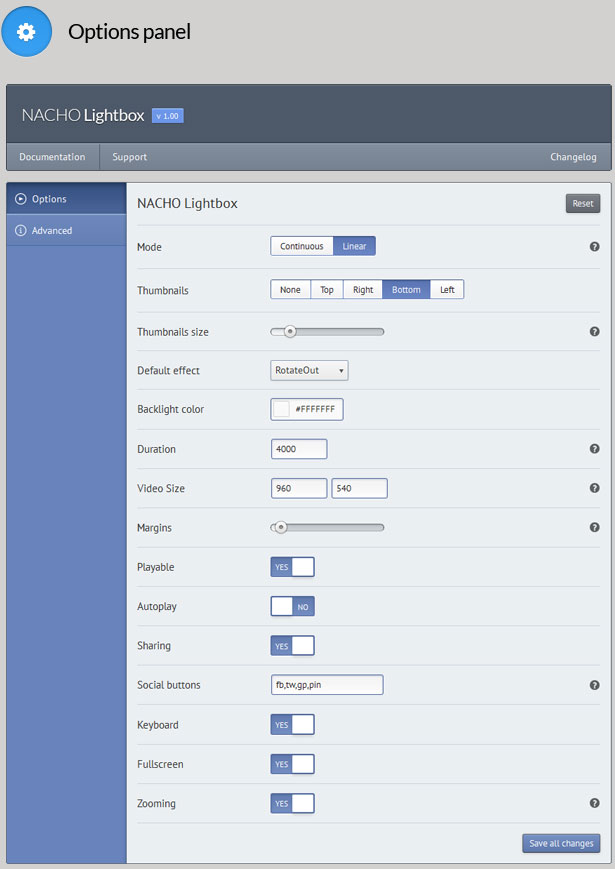The image size is (615, 869).
Task: Click the Zooming help icon
Action: (x=594, y=803)
